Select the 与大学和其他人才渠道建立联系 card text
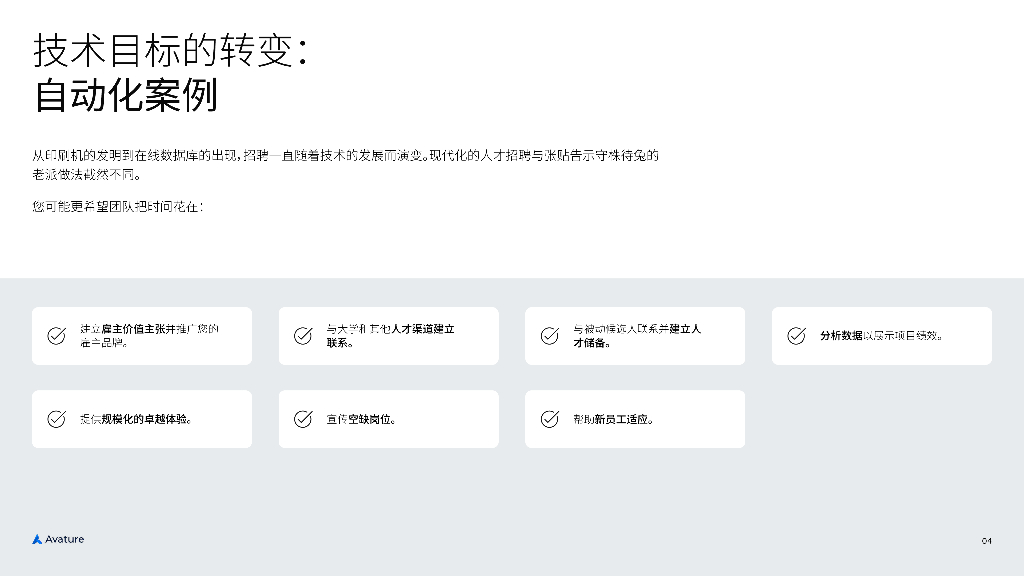The image size is (1024, 576). point(391,336)
